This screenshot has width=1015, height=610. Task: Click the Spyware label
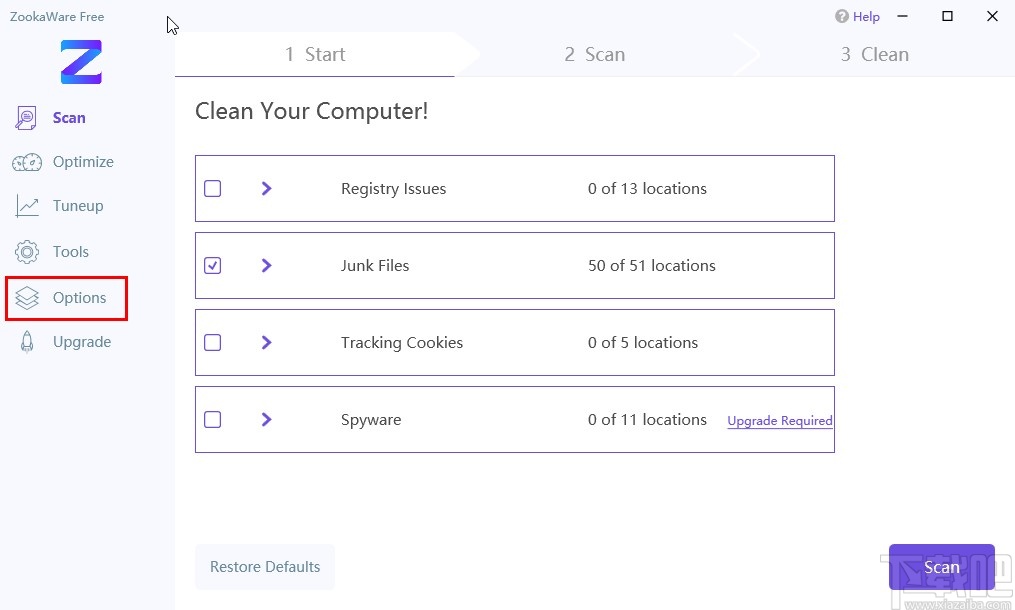coord(371,420)
